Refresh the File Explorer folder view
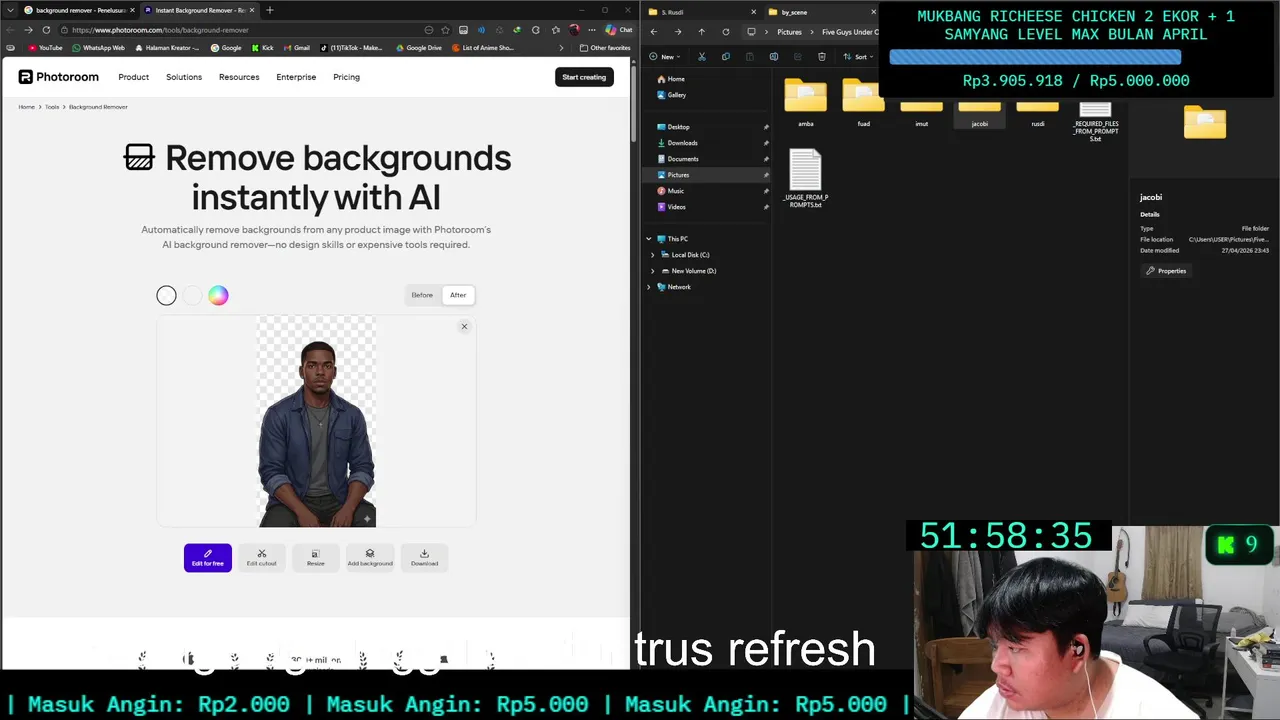This screenshot has width=1280, height=720. pyautogui.click(x=726, y=32)
